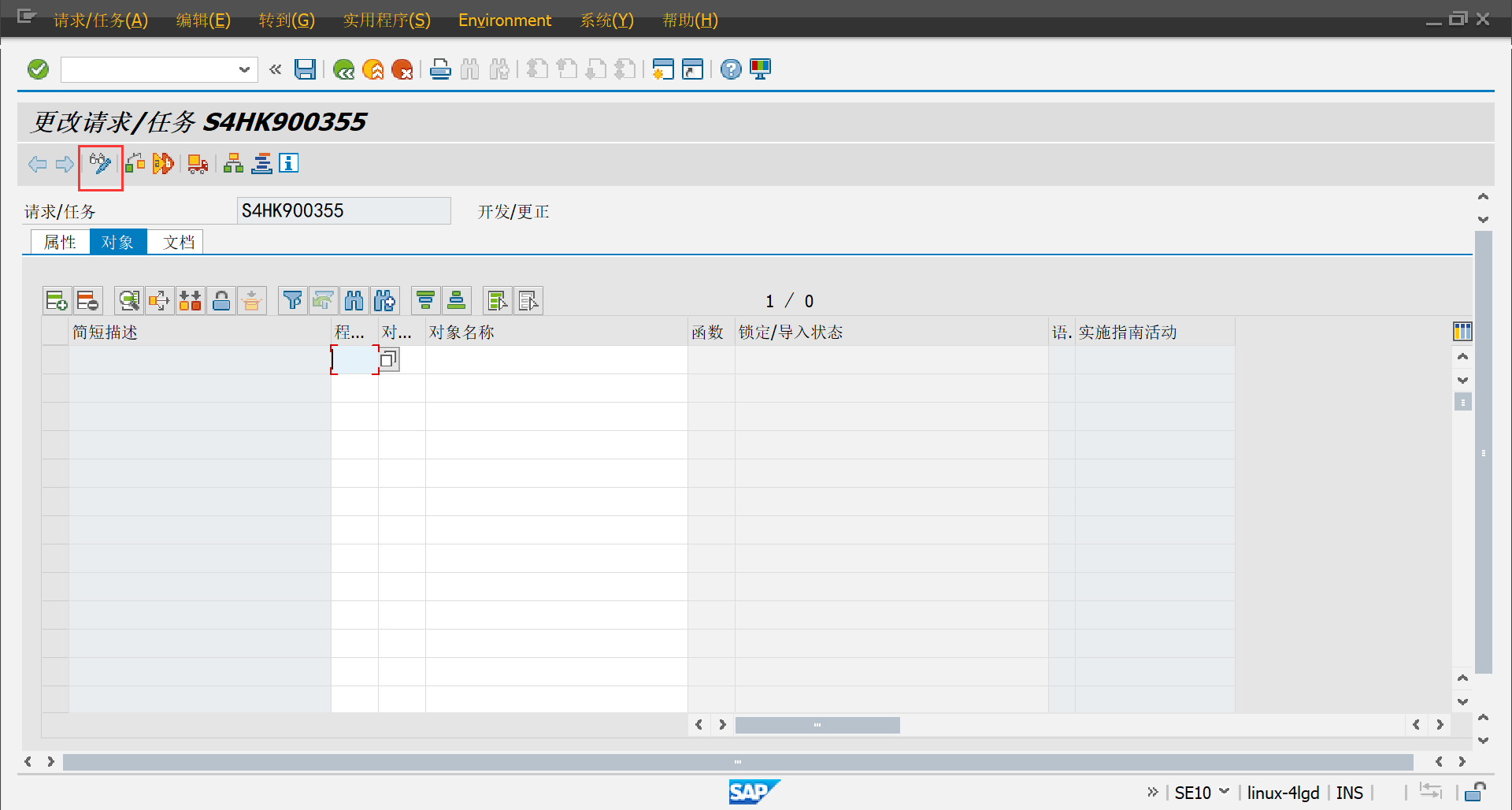The width and height of the screenshot is (1512, 810).
Task: Open 系统(Y) menu
Action: [x=606, y=20]
